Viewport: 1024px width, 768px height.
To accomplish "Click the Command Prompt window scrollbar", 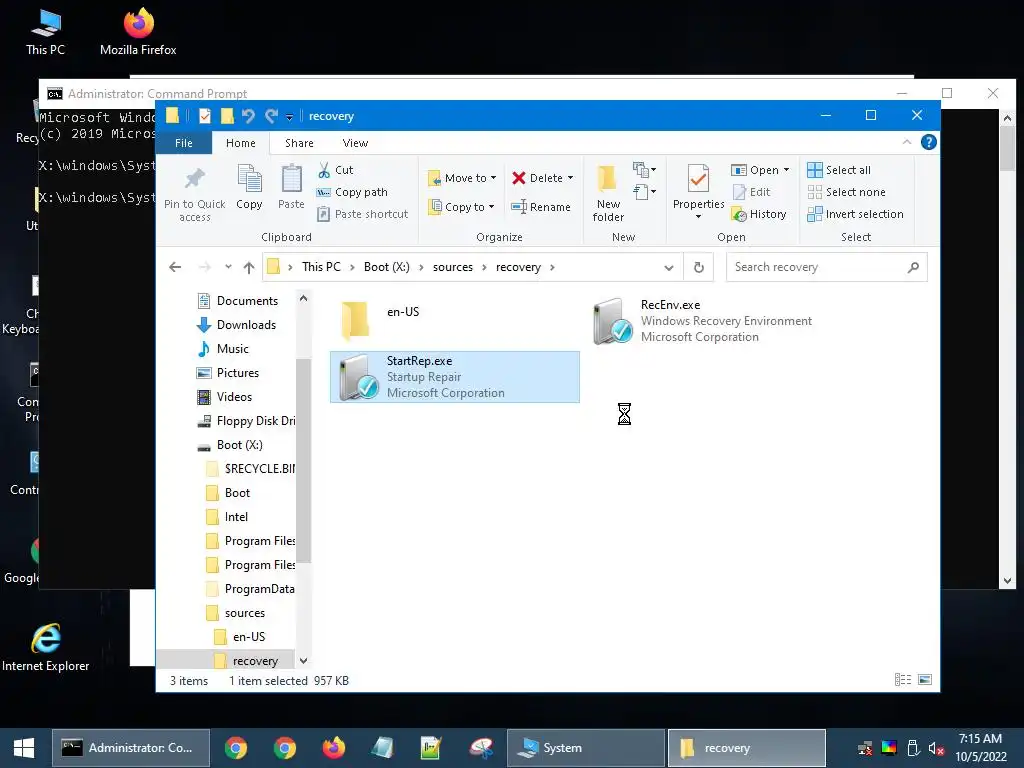I will 1007,149.
